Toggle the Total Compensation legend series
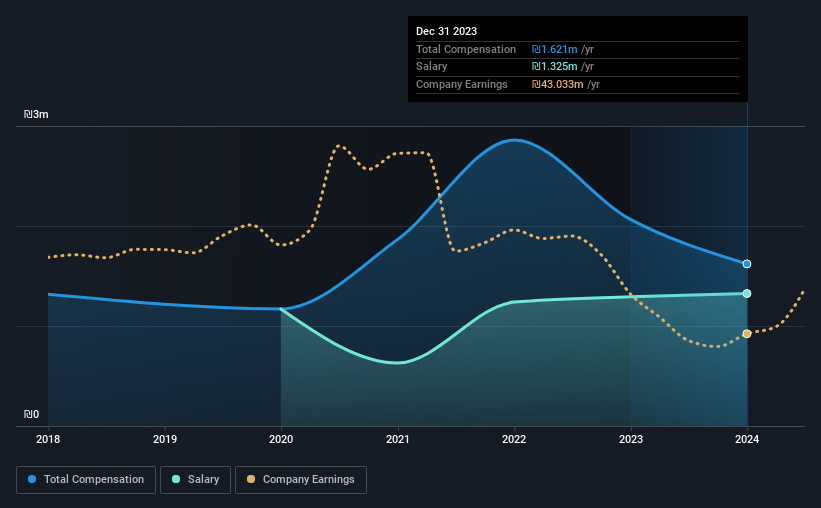 click(86, 480)
